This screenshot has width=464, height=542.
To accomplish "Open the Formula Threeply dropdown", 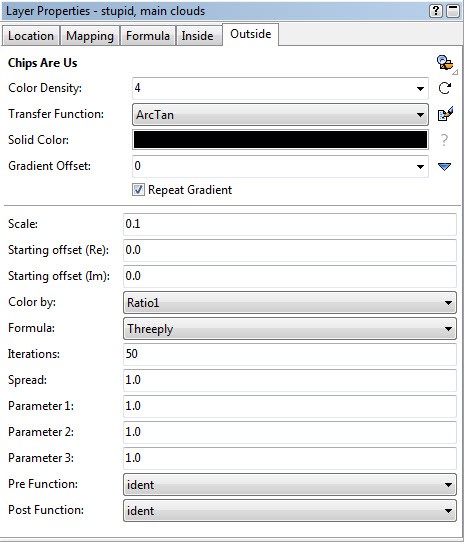I will click(290, 328).
